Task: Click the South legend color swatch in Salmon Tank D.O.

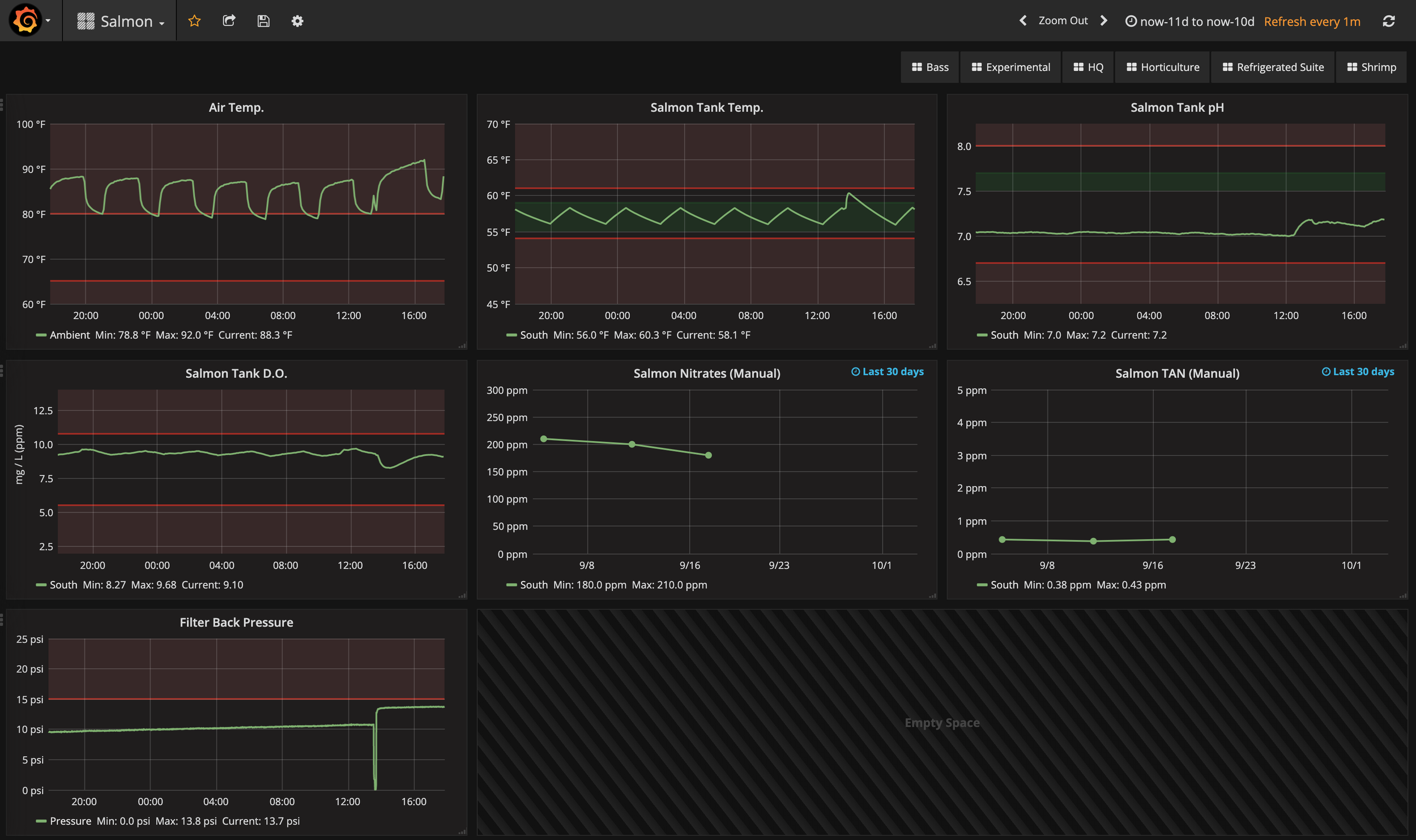Action: tap(41, 585)
